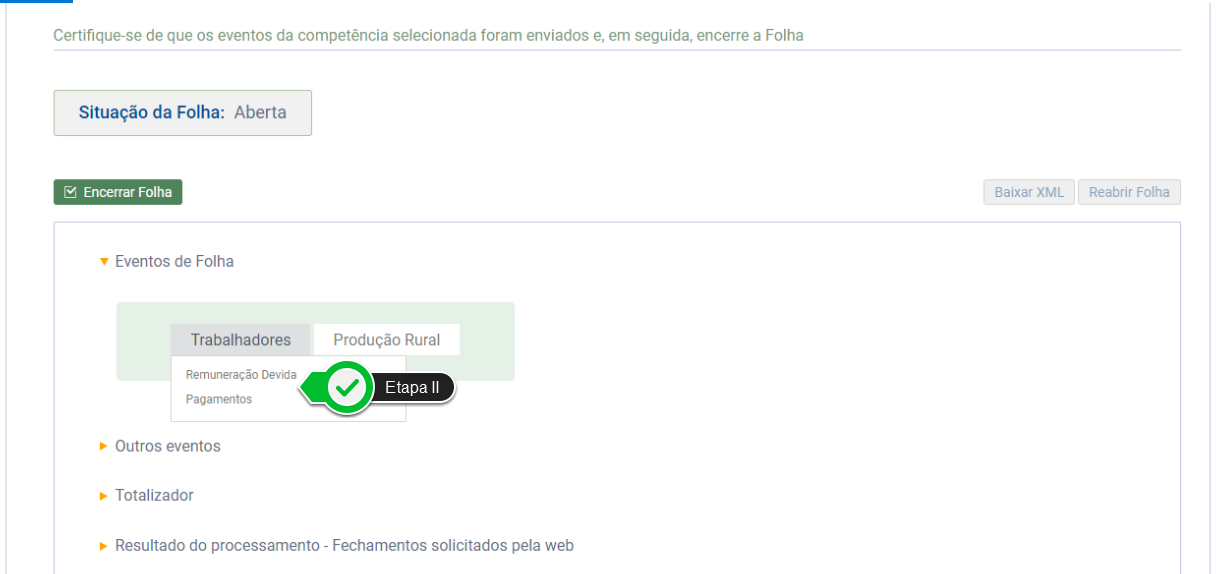Screen dimensions: 1219x574
Task: Switch to the Trabalhadores tab
Action: 240,340
